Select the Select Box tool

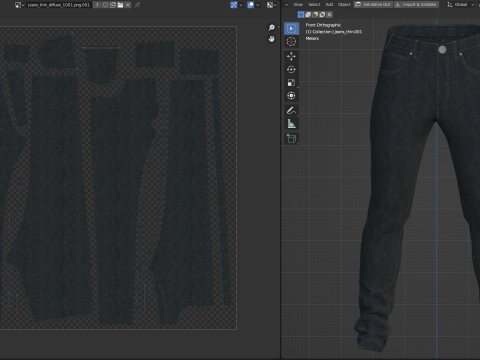point(291,29)
